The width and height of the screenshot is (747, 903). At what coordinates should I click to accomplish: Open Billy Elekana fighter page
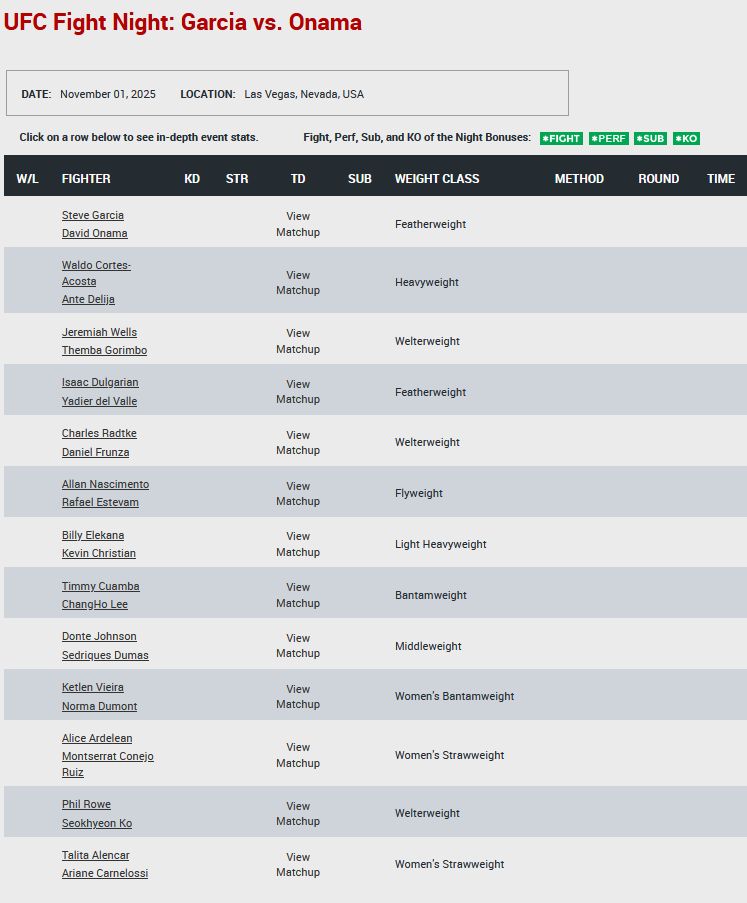click(x=93, y=535)
